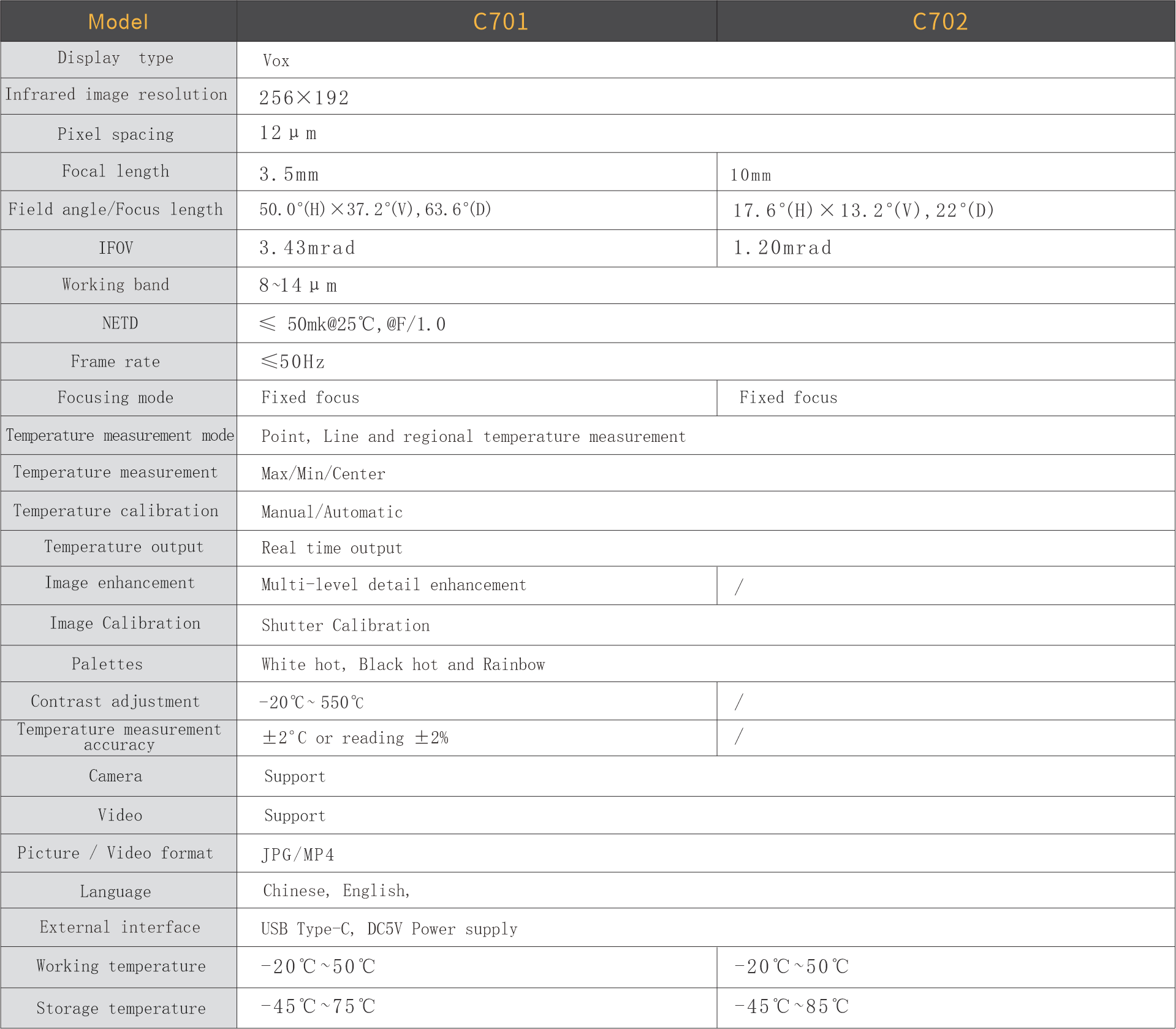Viewport: 1176px width, 1029px height.
Task: Click Support in the Camera row
Action: [x=295, y=776]
